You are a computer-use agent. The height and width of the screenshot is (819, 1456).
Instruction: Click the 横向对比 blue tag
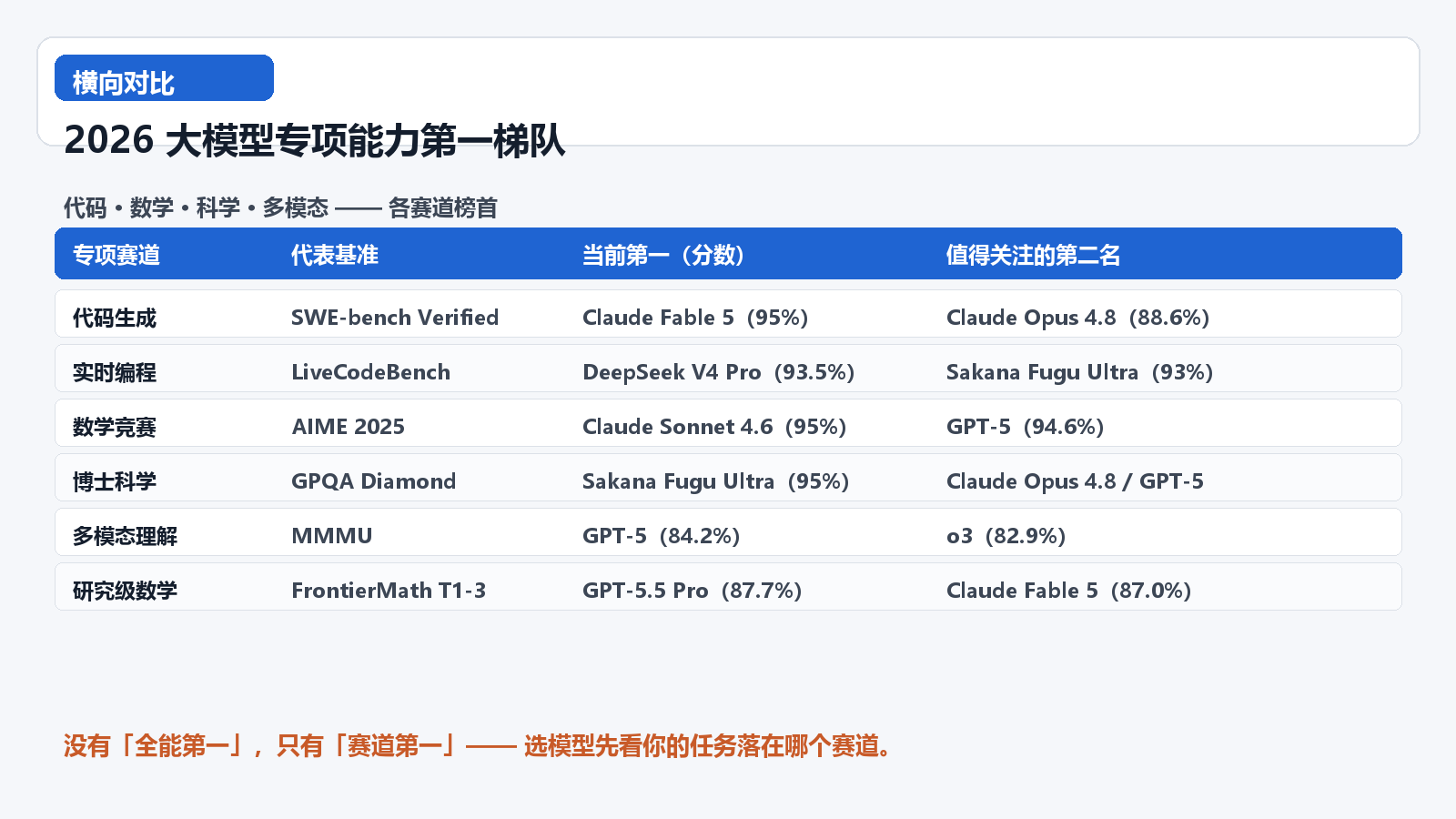click(164, 78)
